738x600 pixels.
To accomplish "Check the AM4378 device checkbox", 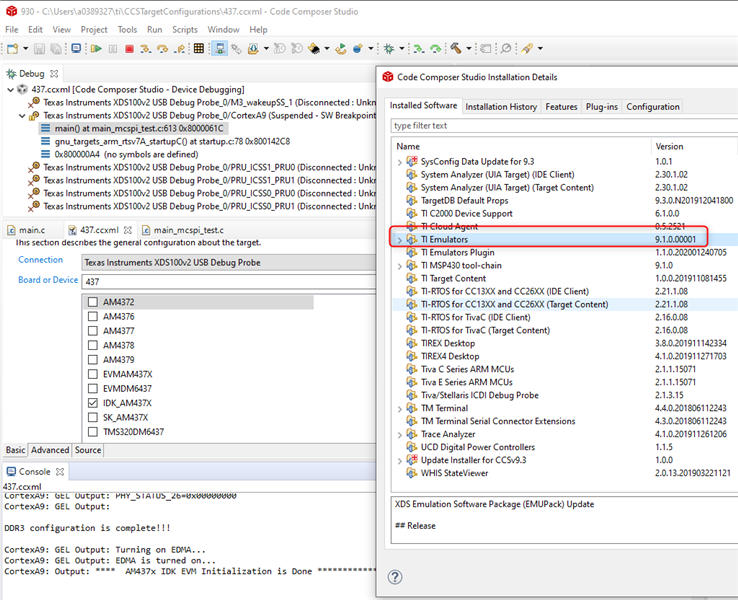I will point(93,345).
